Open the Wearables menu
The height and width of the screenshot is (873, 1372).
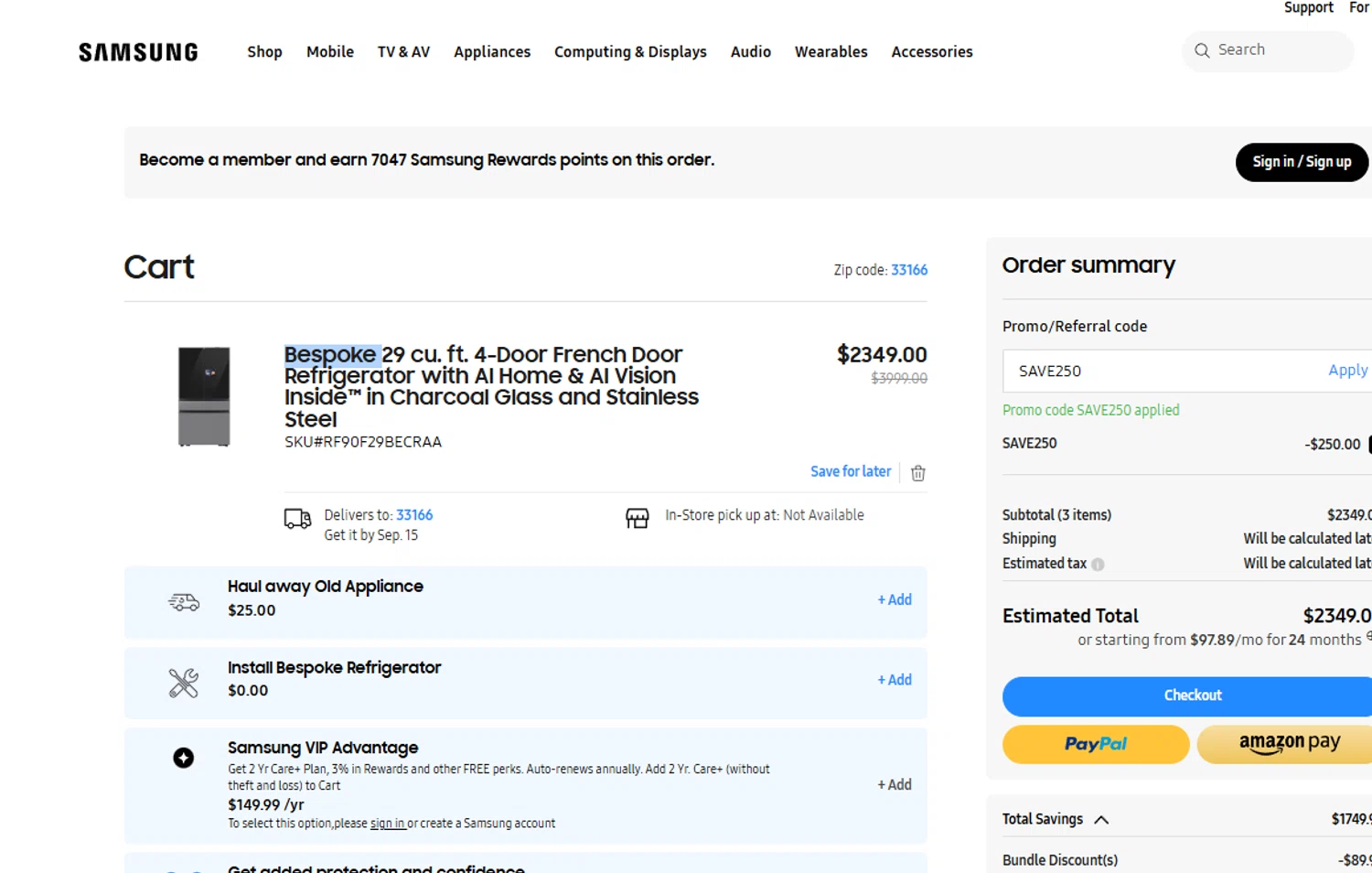[831, 52]
